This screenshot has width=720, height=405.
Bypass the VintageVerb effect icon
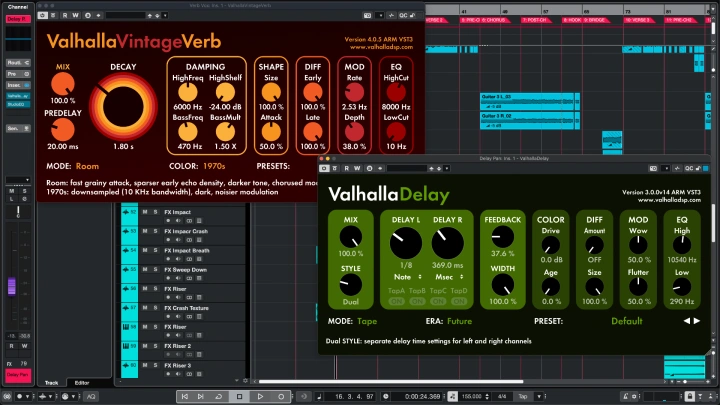click(53, 15)
